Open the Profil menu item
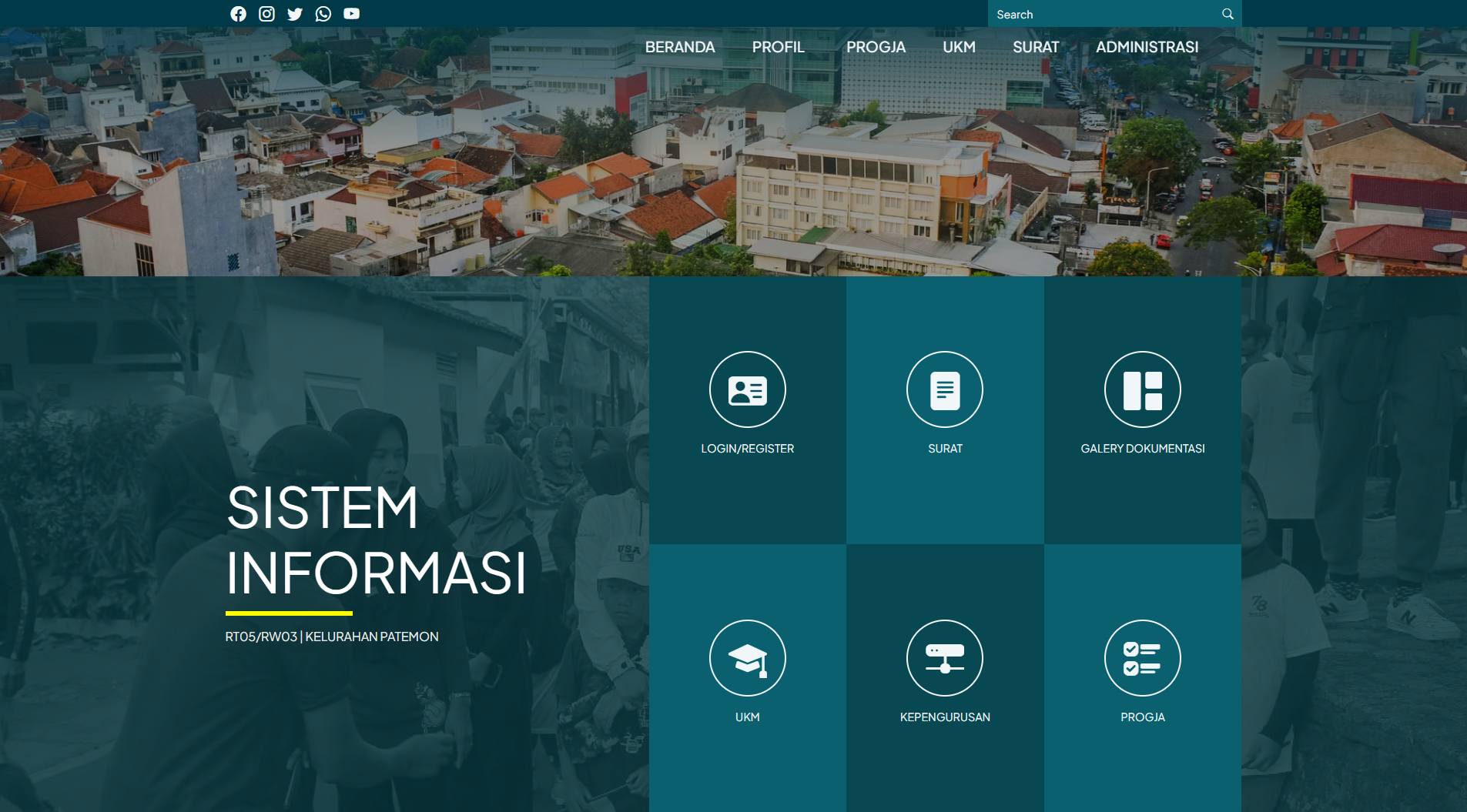The image size is (1467, 812). [778, 47]
